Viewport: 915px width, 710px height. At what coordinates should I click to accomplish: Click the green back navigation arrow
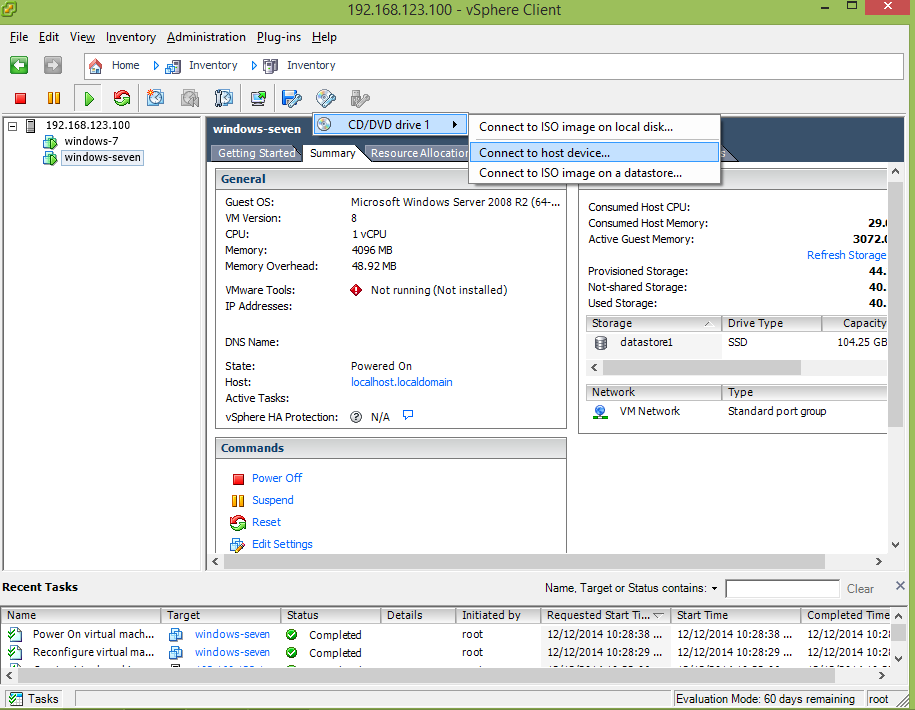[x=19, y=65]
